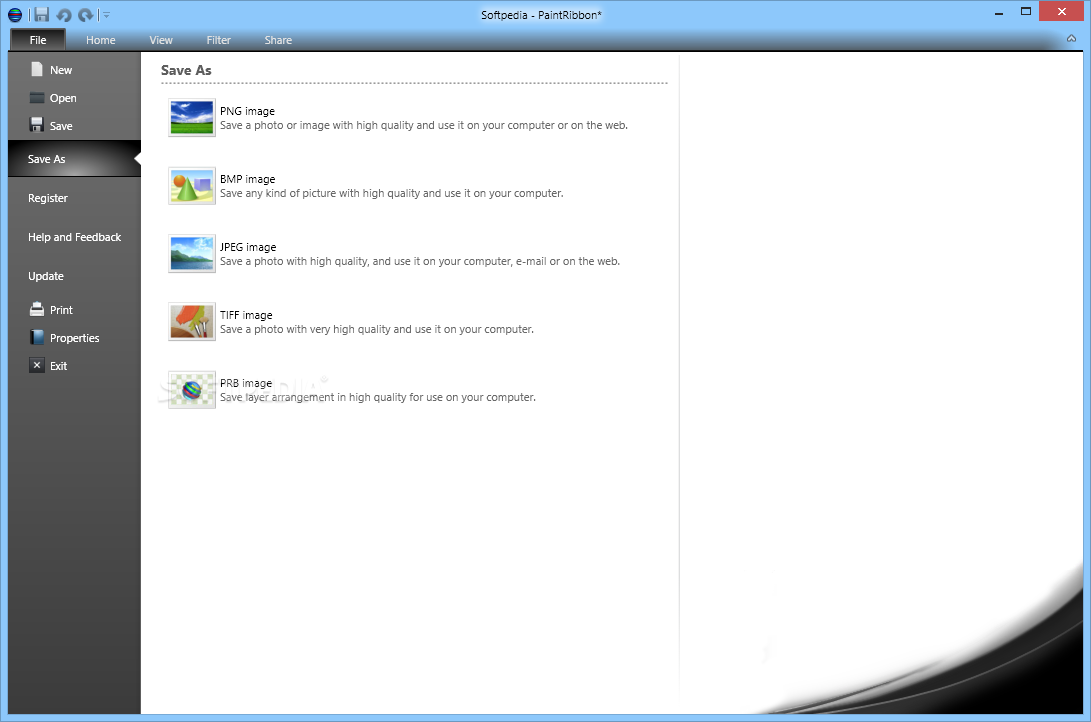Collapse the ribbon with the chevron icon
The image size is (1091, 722).
[1072, 39]
